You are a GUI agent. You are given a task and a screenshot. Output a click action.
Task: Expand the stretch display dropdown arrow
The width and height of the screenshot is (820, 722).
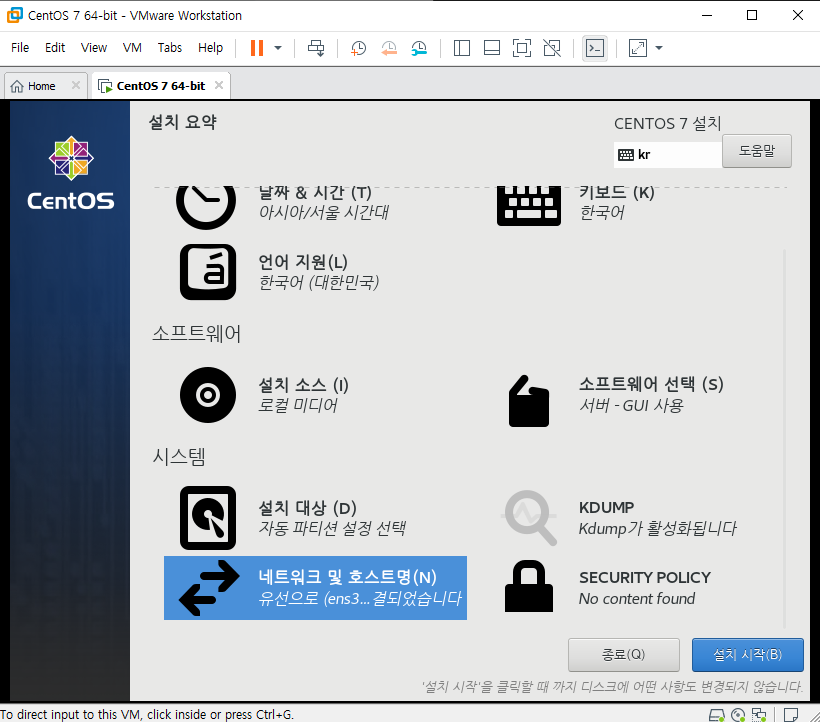pyautogui.click(x=659, y=48)
